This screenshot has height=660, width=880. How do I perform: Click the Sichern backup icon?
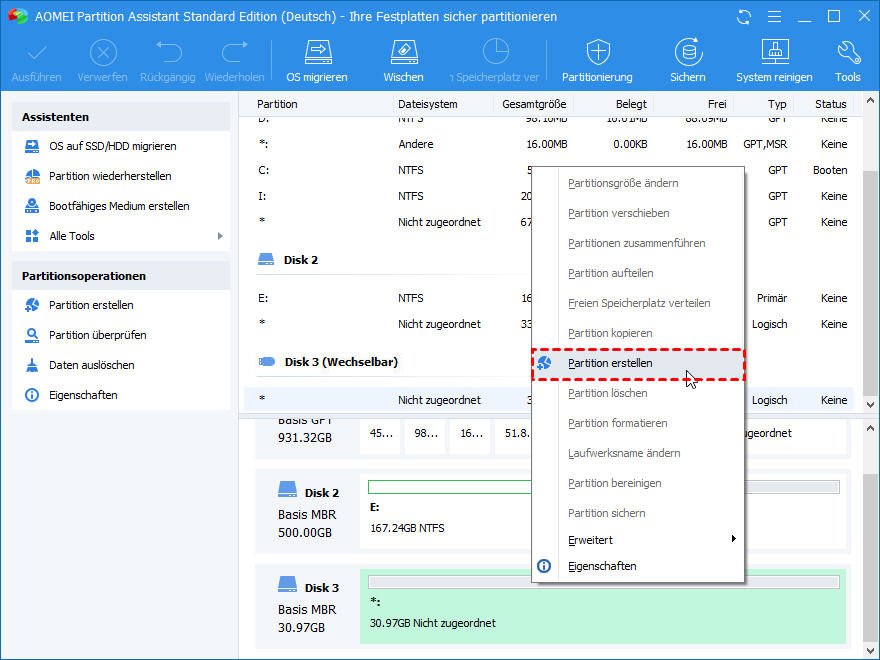tap(688, 53)
